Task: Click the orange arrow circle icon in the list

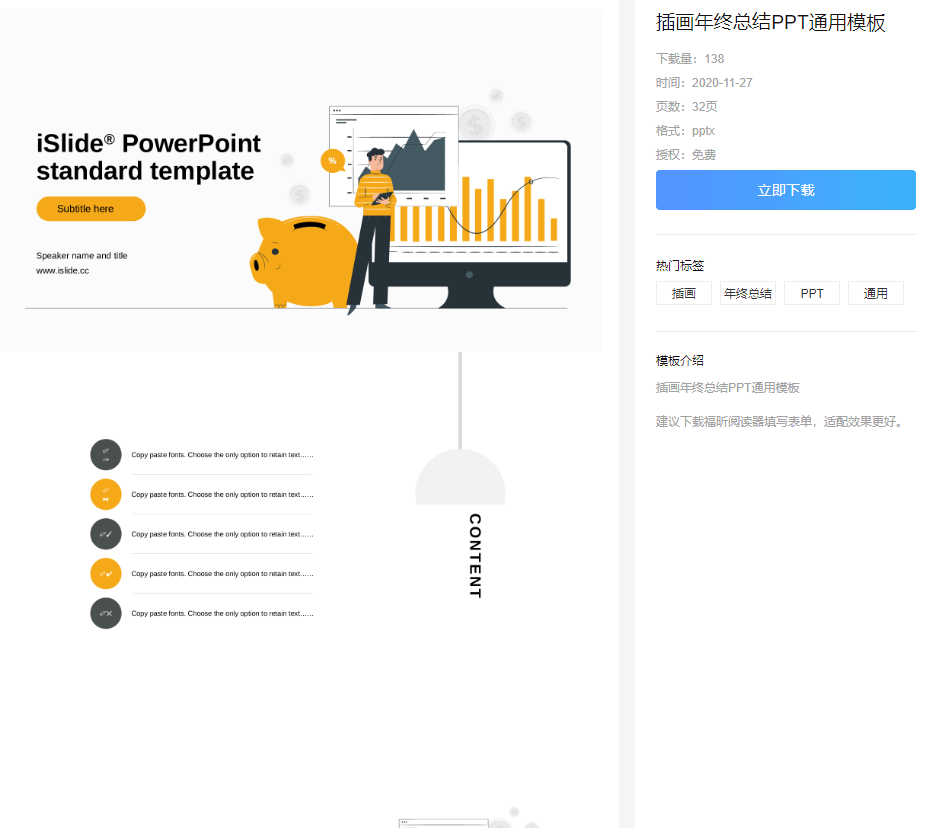Action: coord(105,494)
